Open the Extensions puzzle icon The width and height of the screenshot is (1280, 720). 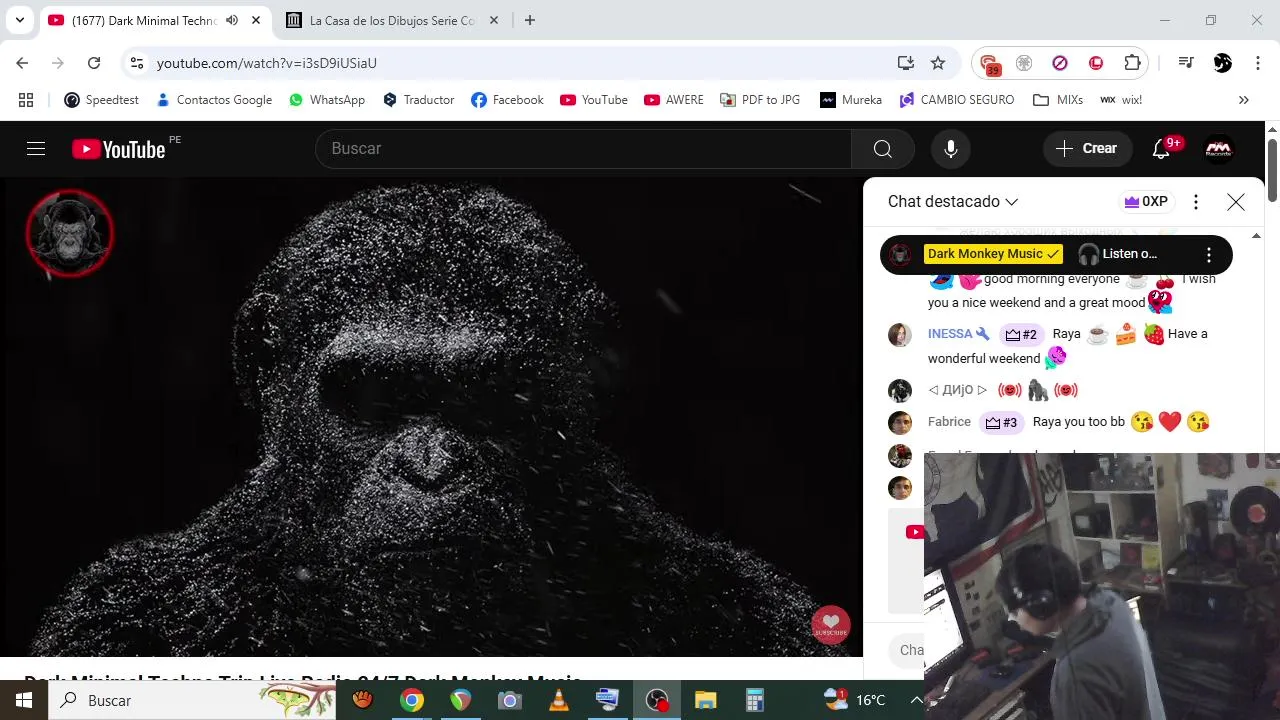pyautogui.click(x=1132, y=63)
